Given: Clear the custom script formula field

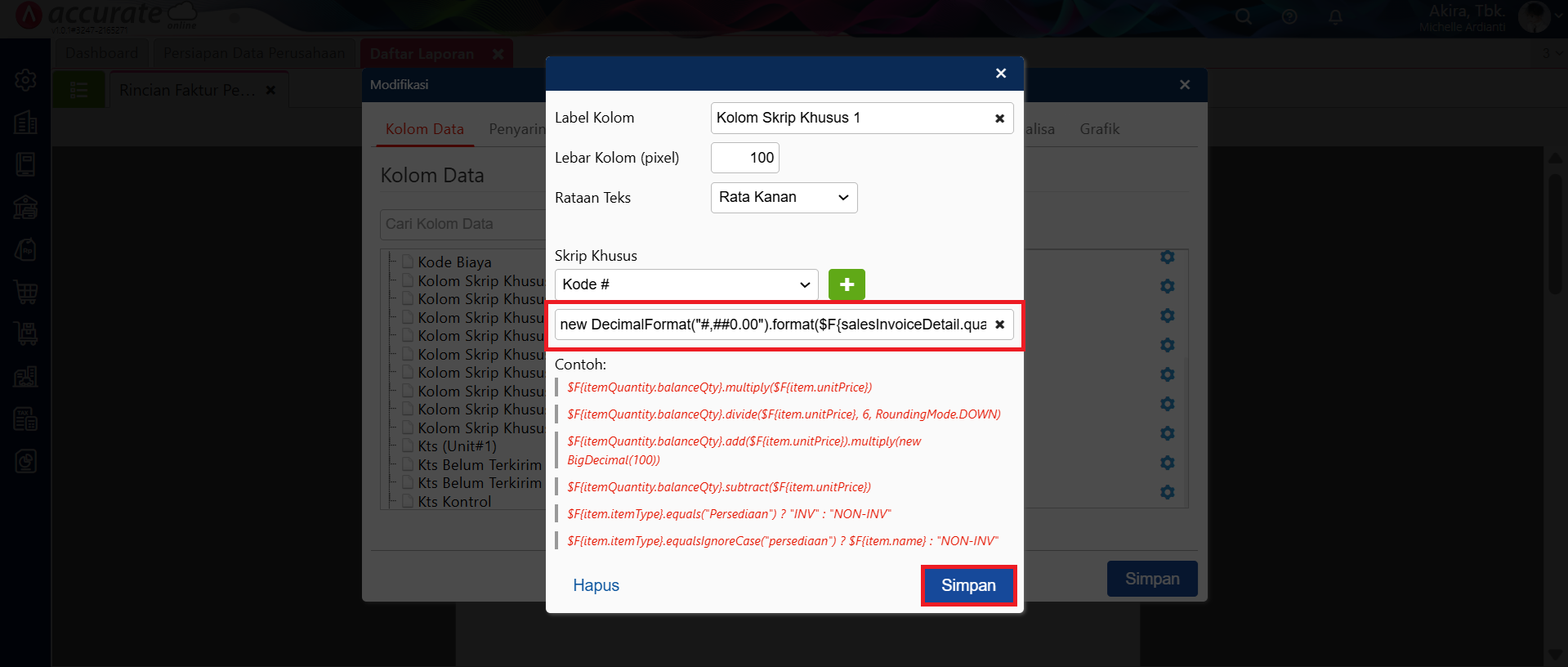Looking at the screenshot, I should tap(999, 325).
